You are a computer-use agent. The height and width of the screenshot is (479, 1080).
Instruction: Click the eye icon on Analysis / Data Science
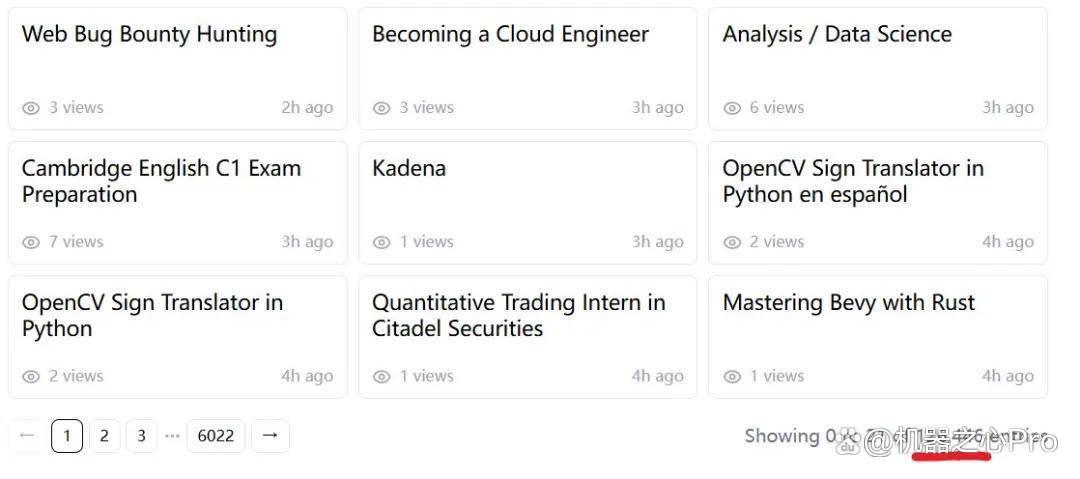[x=732, y=108]
